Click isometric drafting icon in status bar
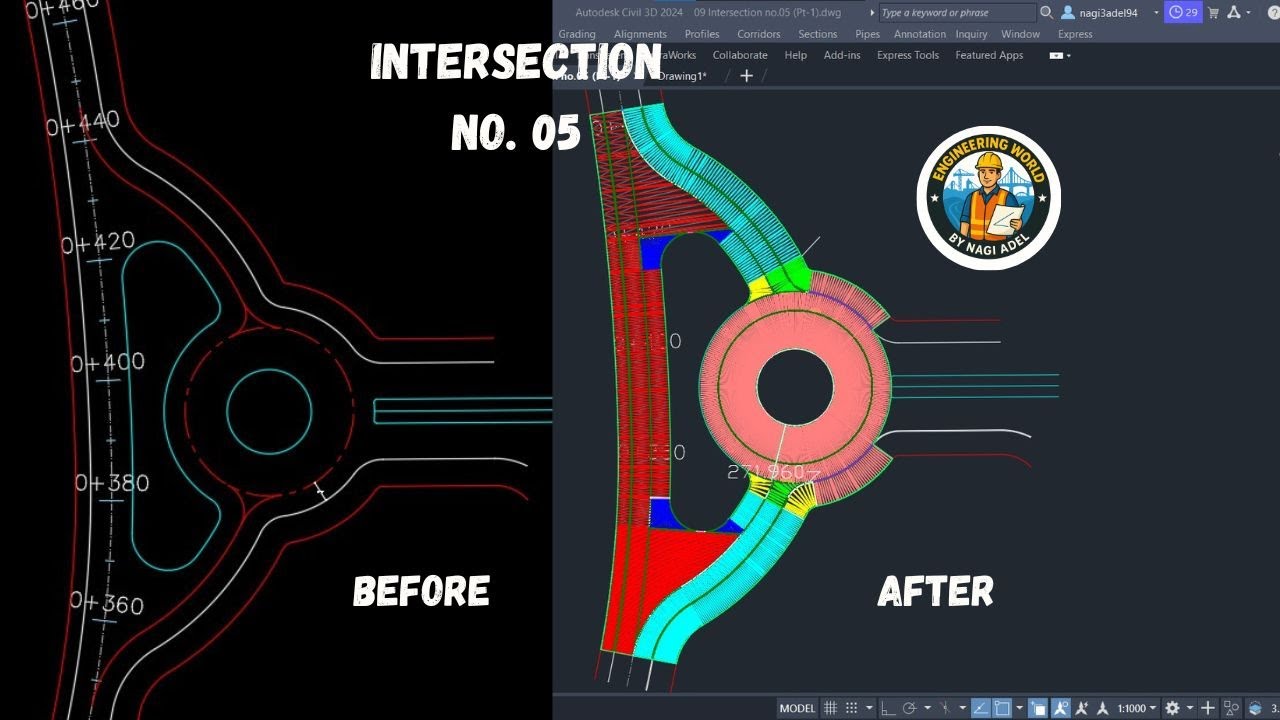The height and width of the screenshot is (720, 1280). coord(945,708)
